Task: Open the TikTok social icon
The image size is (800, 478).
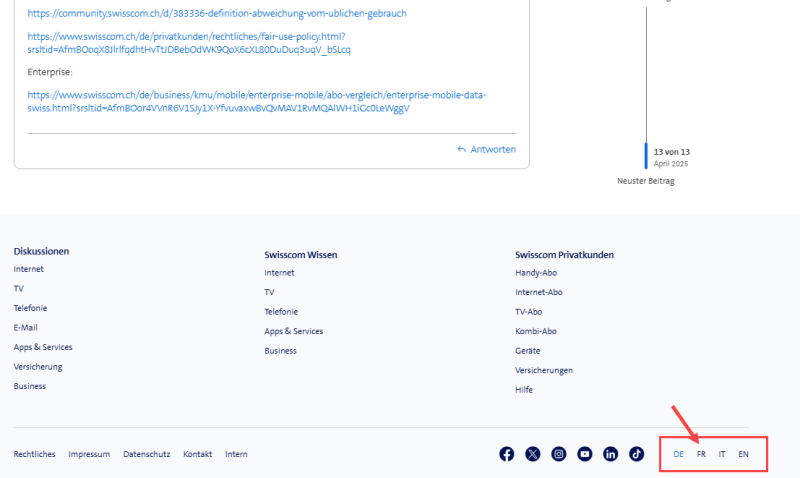Action: pos(637,454)
